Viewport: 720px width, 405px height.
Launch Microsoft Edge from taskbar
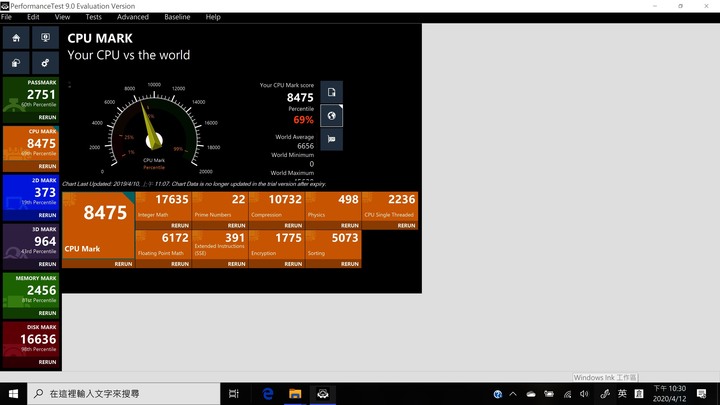[x=268, y=394]
